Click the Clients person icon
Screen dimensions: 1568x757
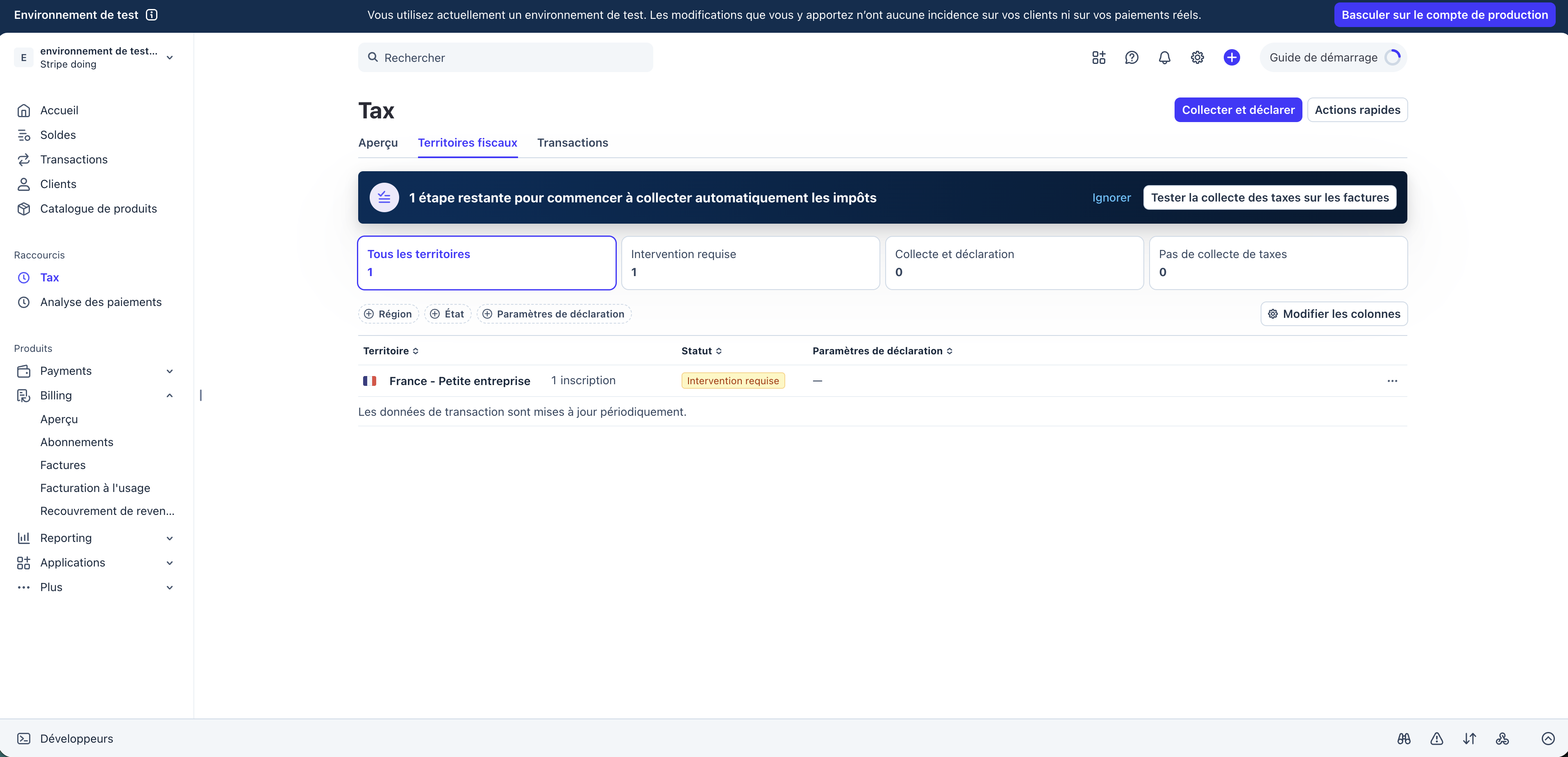tap(24, 184)
